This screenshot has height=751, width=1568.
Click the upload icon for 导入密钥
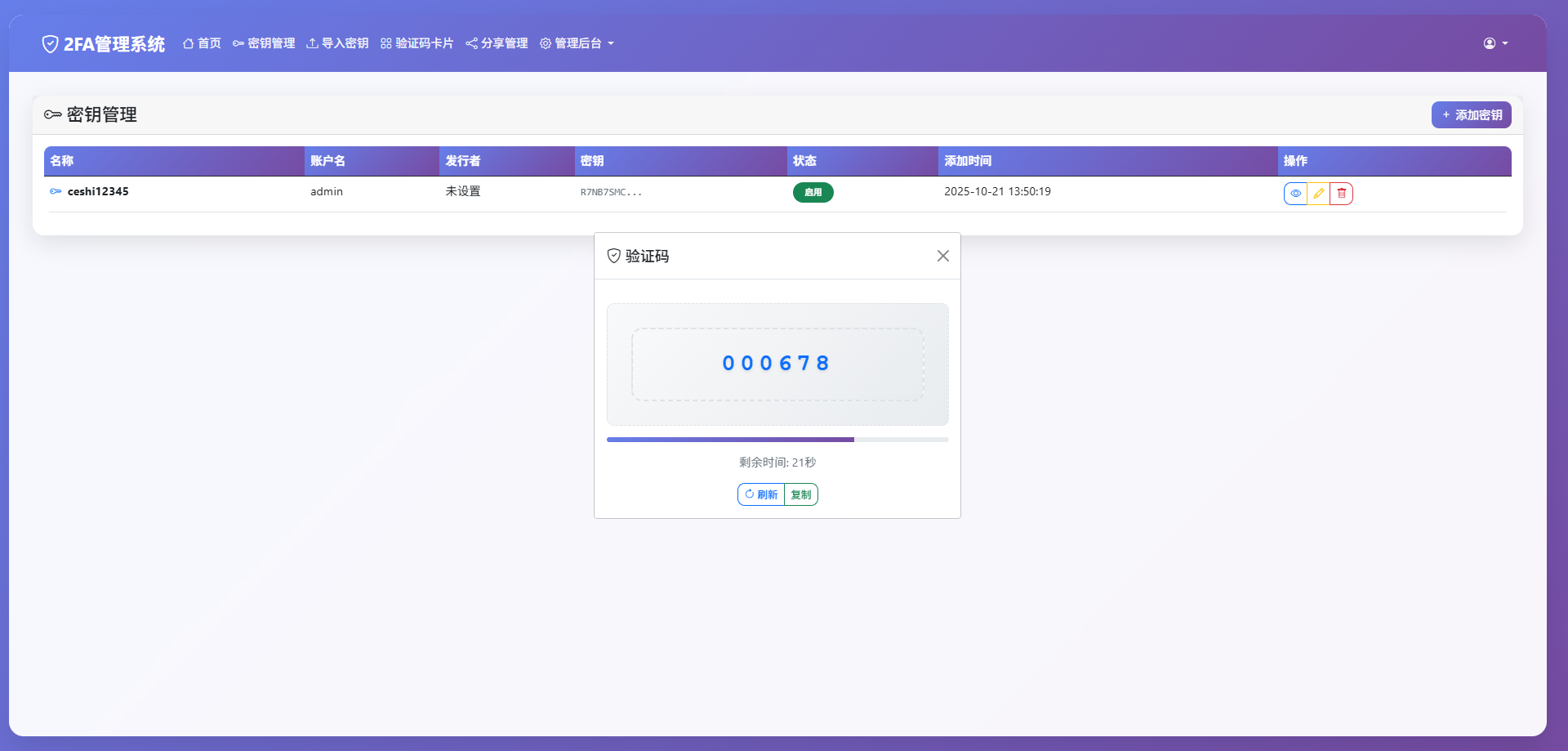(x=311, y=43)
